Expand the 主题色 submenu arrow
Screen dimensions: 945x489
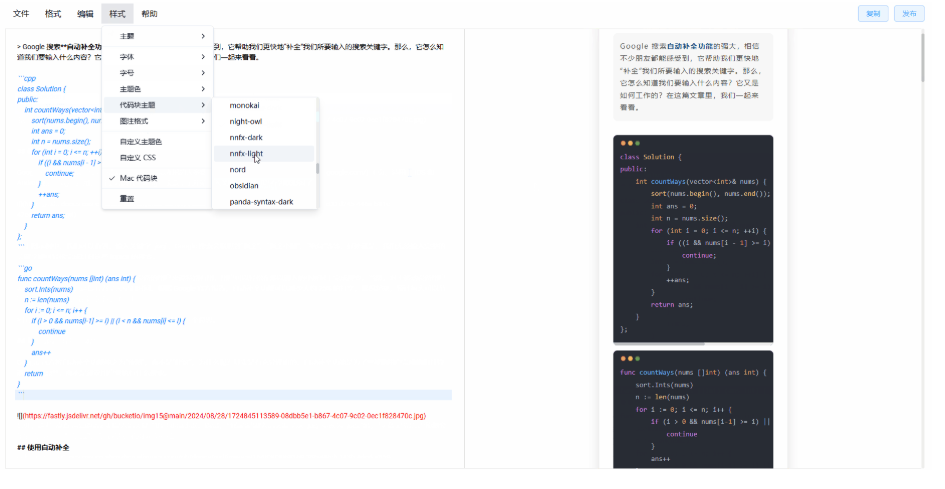coord(203,89)
